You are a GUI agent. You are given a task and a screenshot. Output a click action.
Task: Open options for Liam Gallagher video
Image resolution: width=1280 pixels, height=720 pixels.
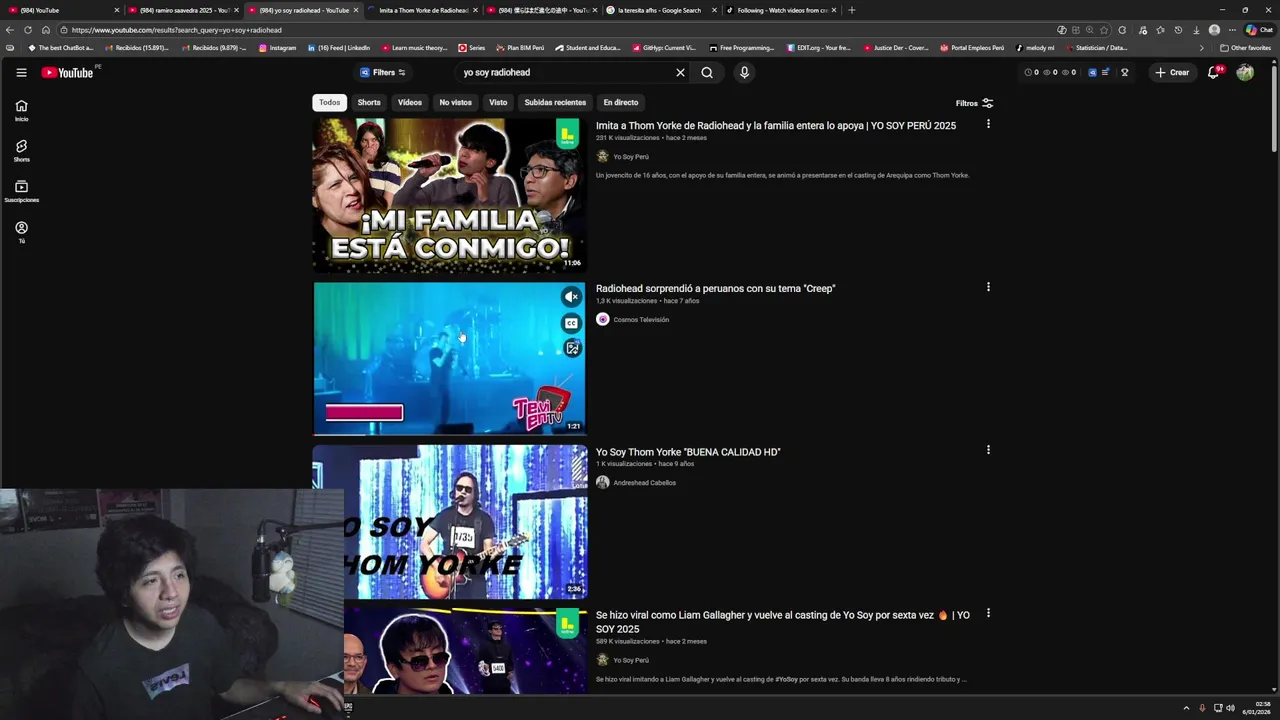tap(988, 613)
